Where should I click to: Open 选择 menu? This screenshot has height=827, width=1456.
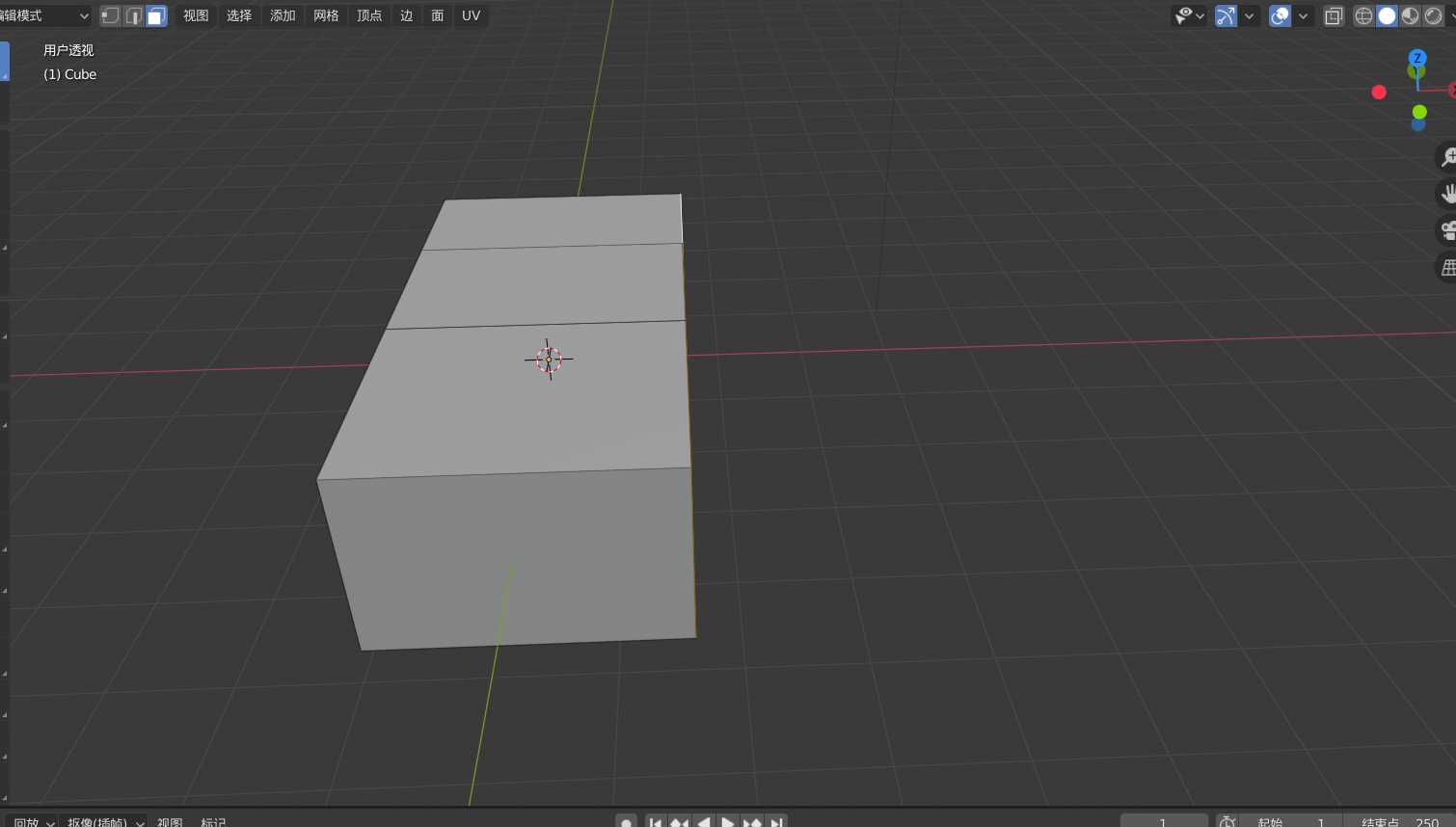[239, 15]
